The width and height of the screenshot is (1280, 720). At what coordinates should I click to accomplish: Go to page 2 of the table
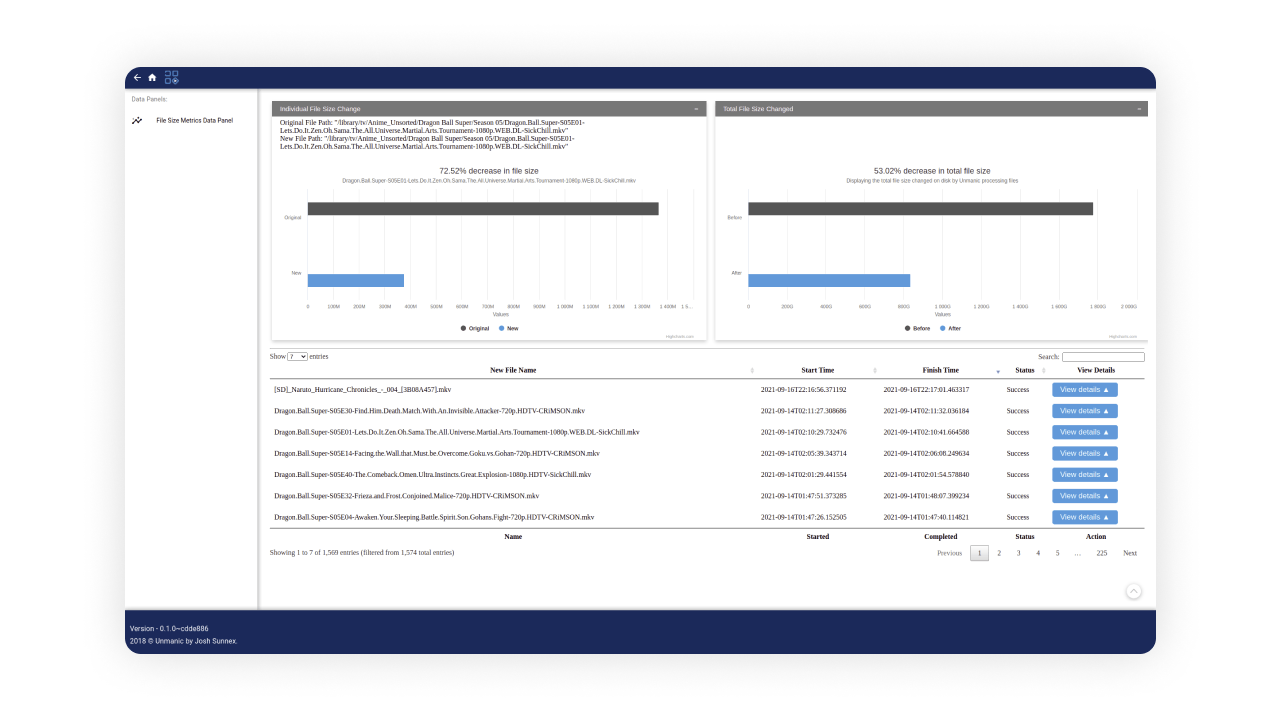click(998, 553)
